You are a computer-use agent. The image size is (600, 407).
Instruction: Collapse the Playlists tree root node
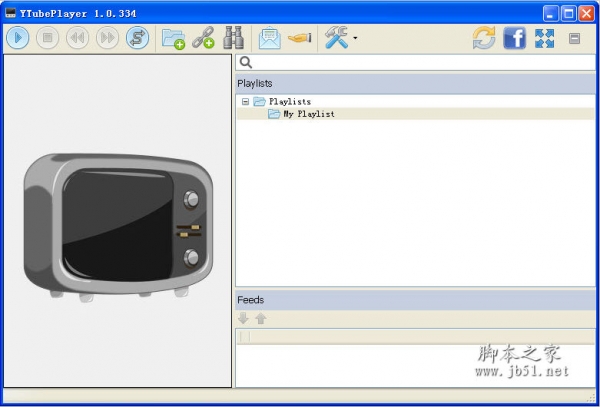click(246, 102)
